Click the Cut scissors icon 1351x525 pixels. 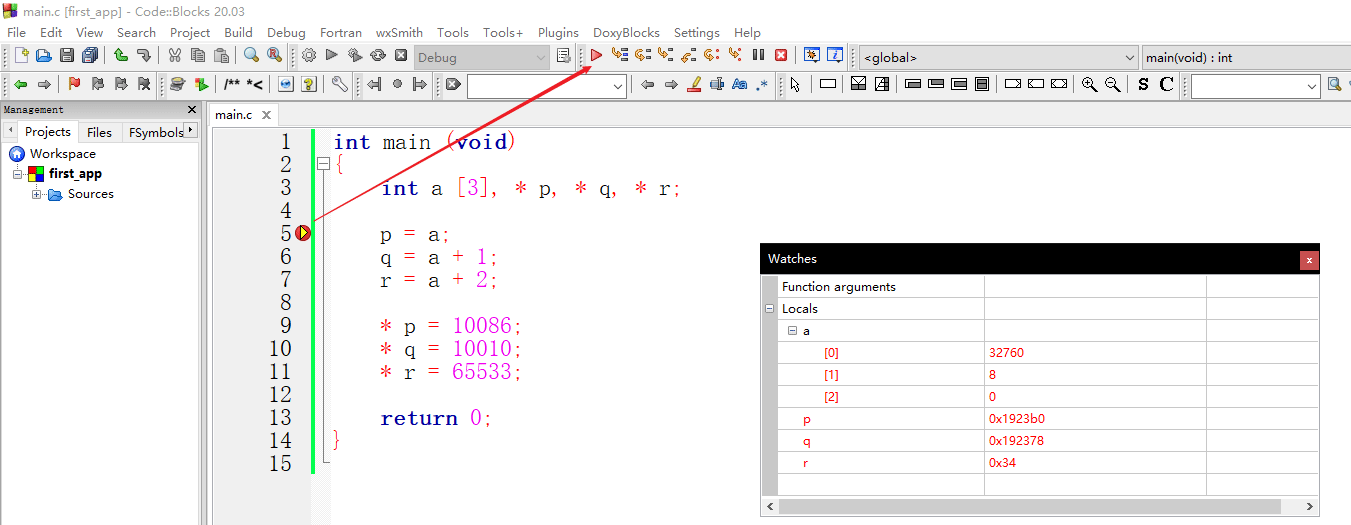[175, 56]
